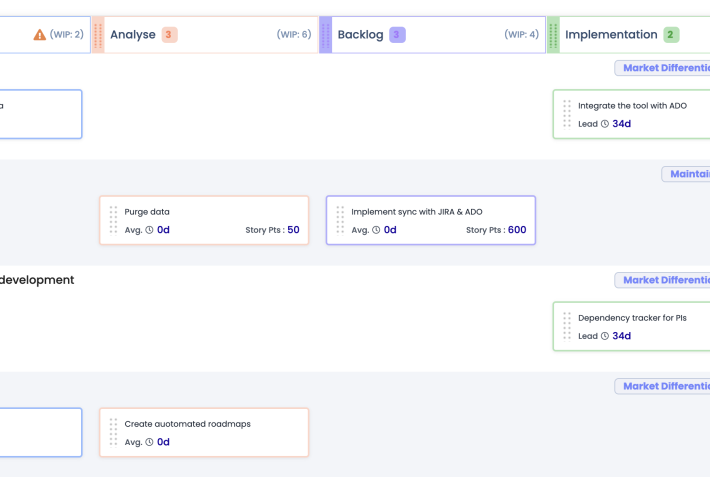The image size is (710, 477).
Task: Click the Maintain tag label
Action: [686, 174]
